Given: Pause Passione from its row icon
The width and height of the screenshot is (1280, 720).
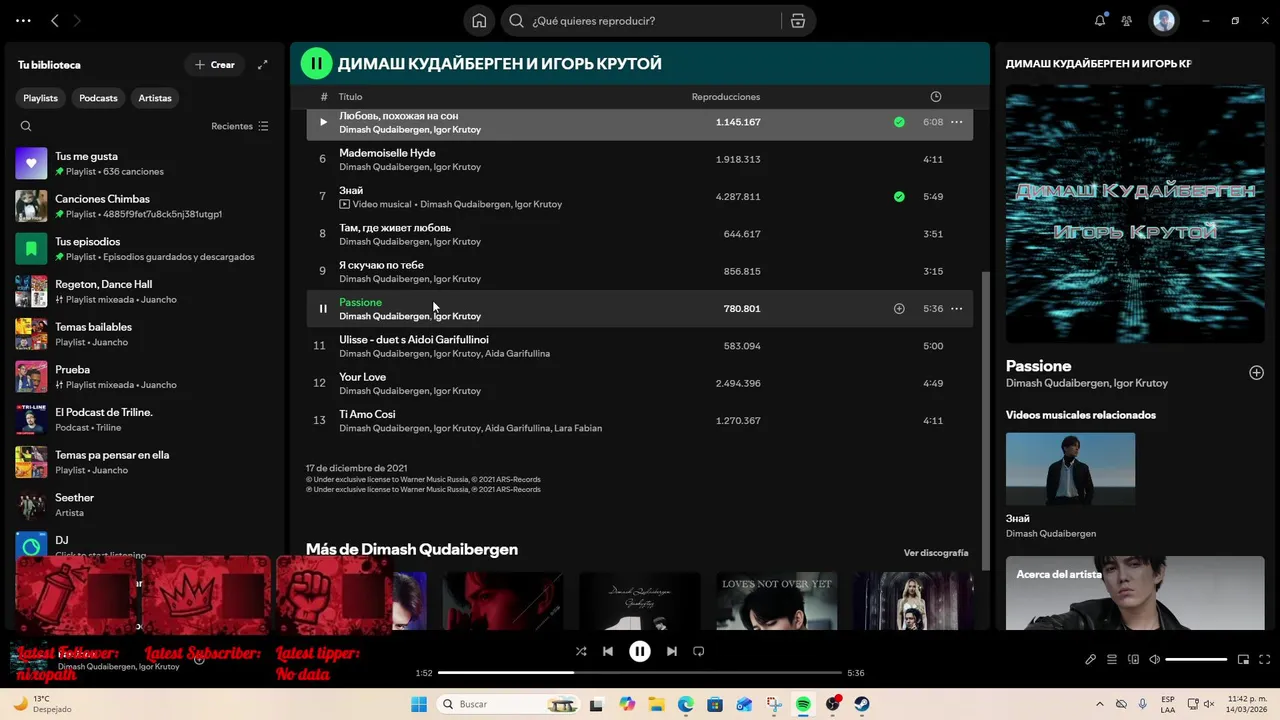Looking at the screenshot, I should click(323, 309).
